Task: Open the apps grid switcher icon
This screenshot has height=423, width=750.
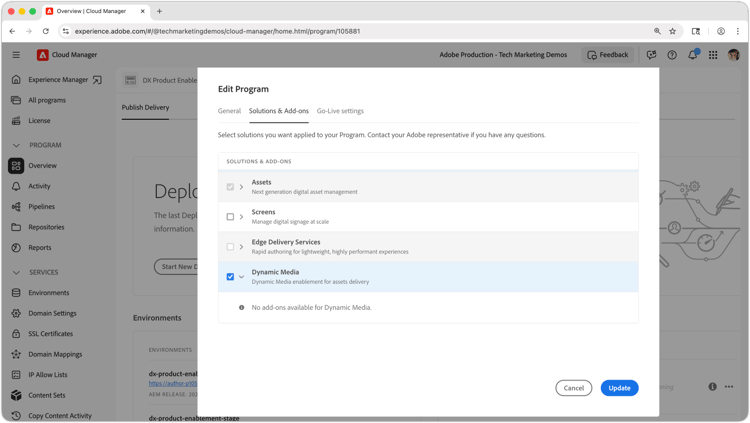Action: [713, 55]
